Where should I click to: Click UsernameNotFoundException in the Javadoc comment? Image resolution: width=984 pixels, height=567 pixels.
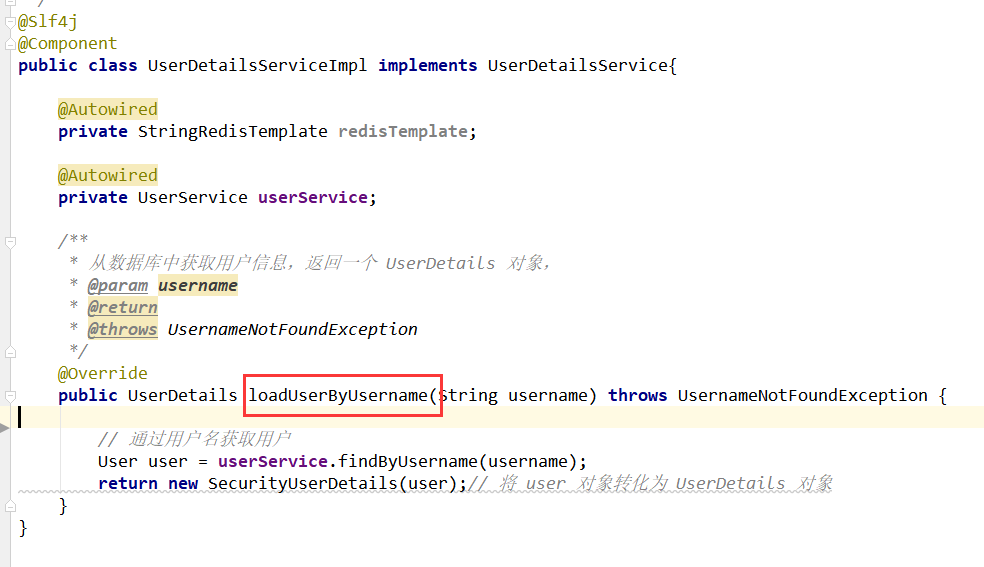pos(292,329)
